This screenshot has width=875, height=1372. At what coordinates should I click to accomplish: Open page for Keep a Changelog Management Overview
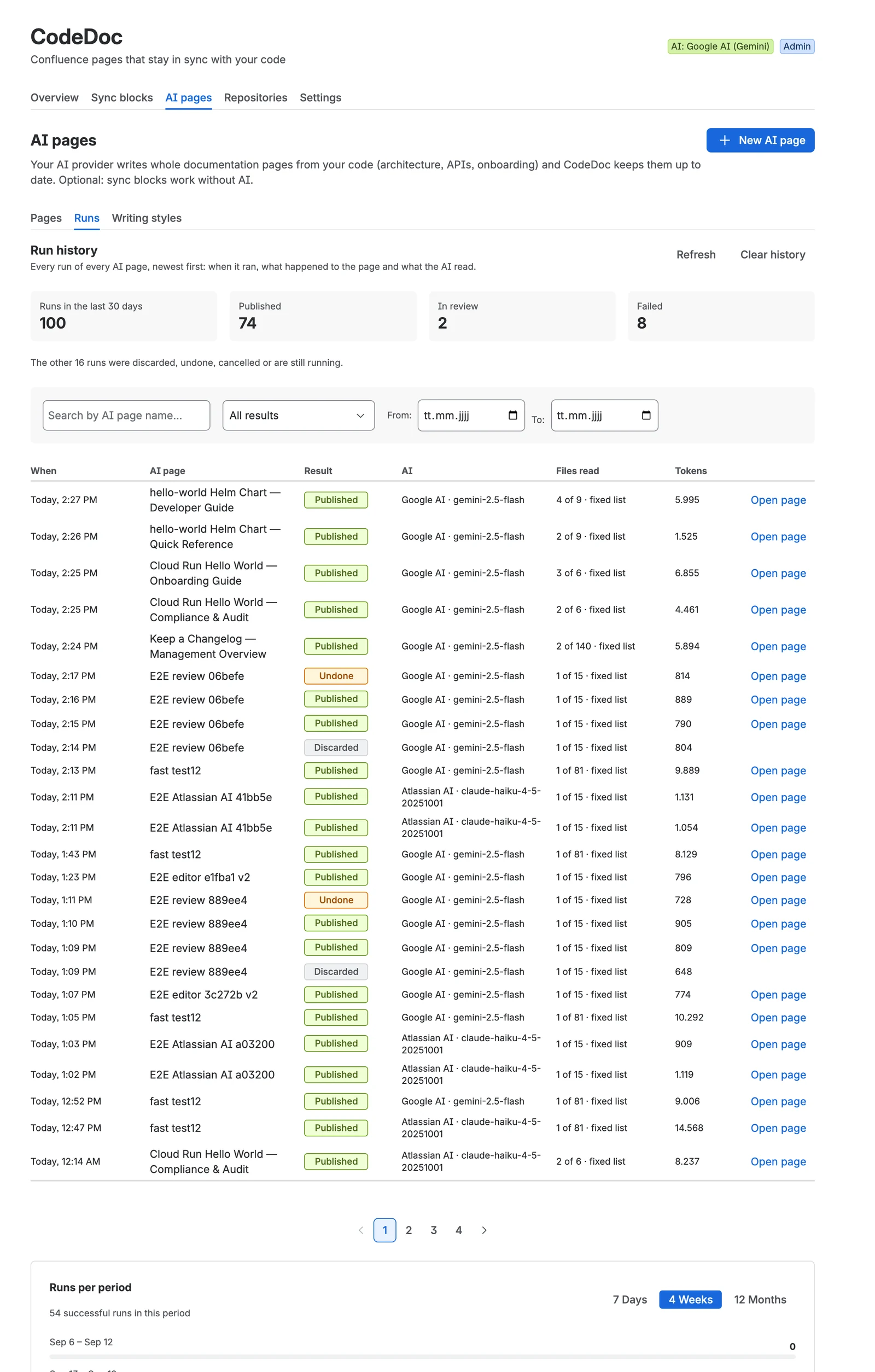[x=778, y=646]
